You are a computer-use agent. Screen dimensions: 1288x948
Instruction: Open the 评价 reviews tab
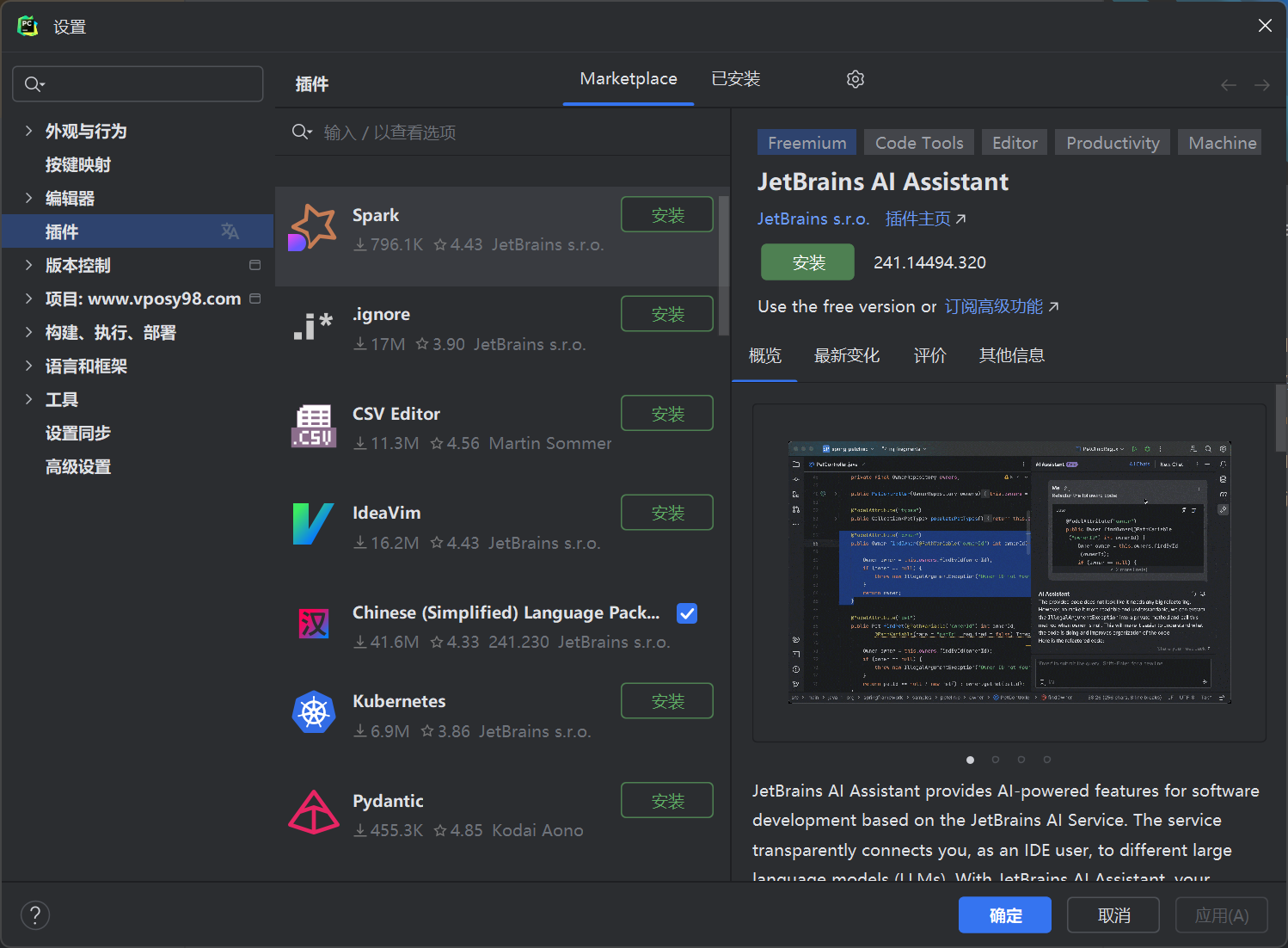[x=929, y=355]
